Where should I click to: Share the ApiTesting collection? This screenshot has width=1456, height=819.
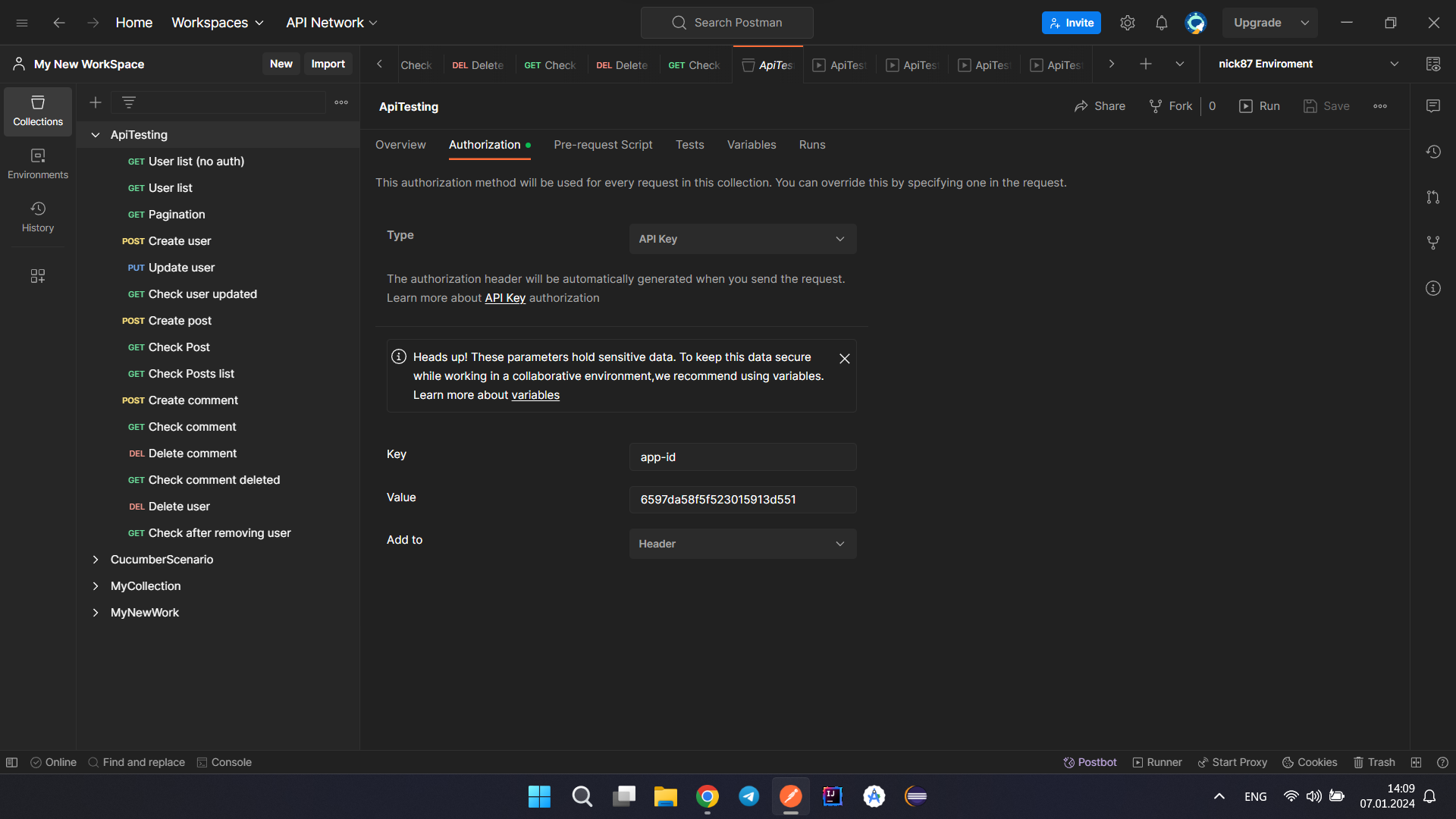1100,106
